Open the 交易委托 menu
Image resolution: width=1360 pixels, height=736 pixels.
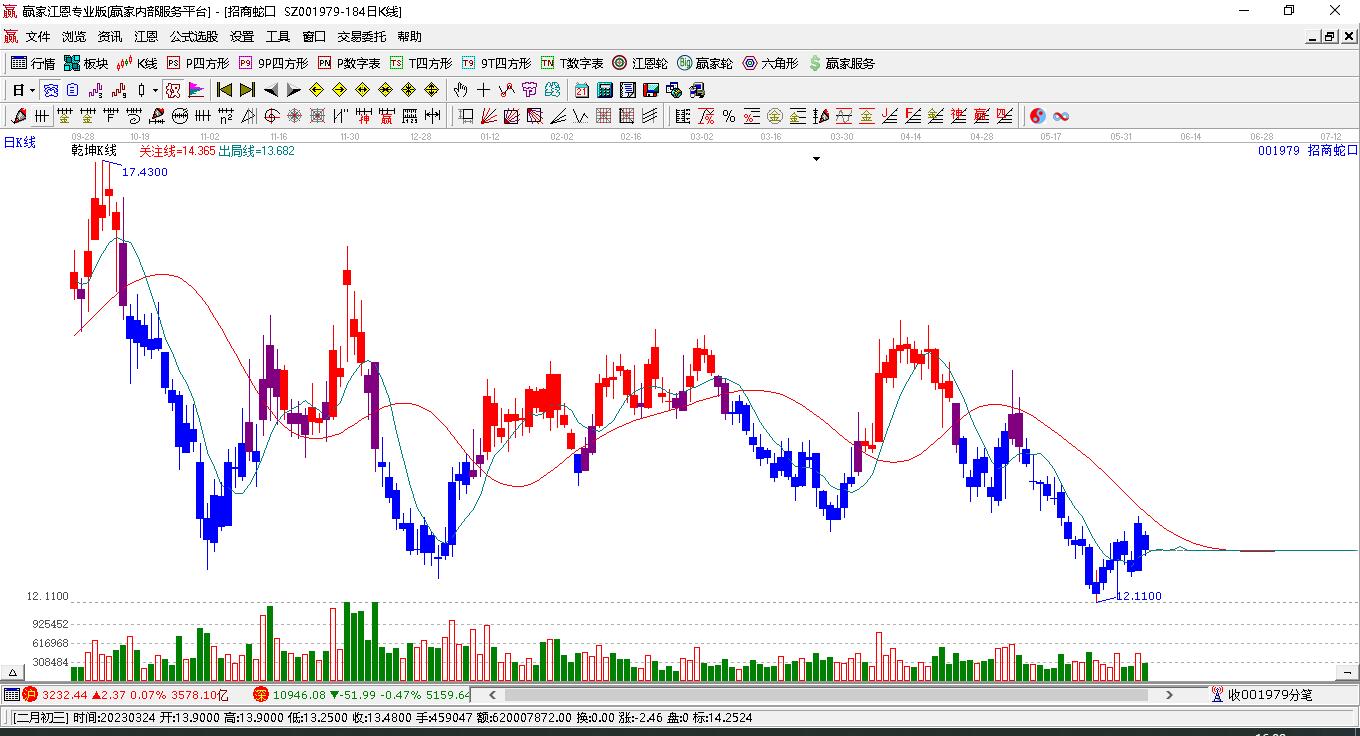coord(362,36)
